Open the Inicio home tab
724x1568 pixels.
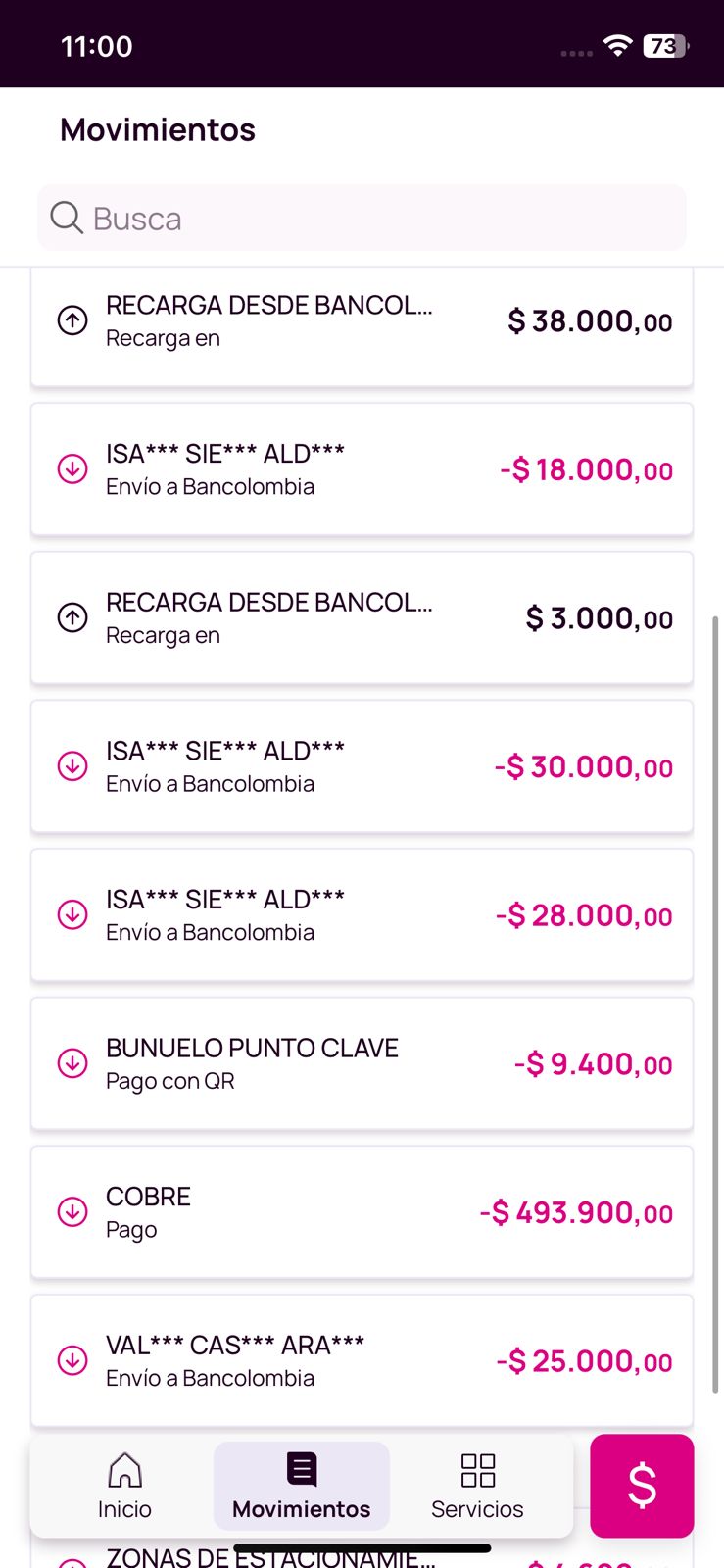(124, 1486)
